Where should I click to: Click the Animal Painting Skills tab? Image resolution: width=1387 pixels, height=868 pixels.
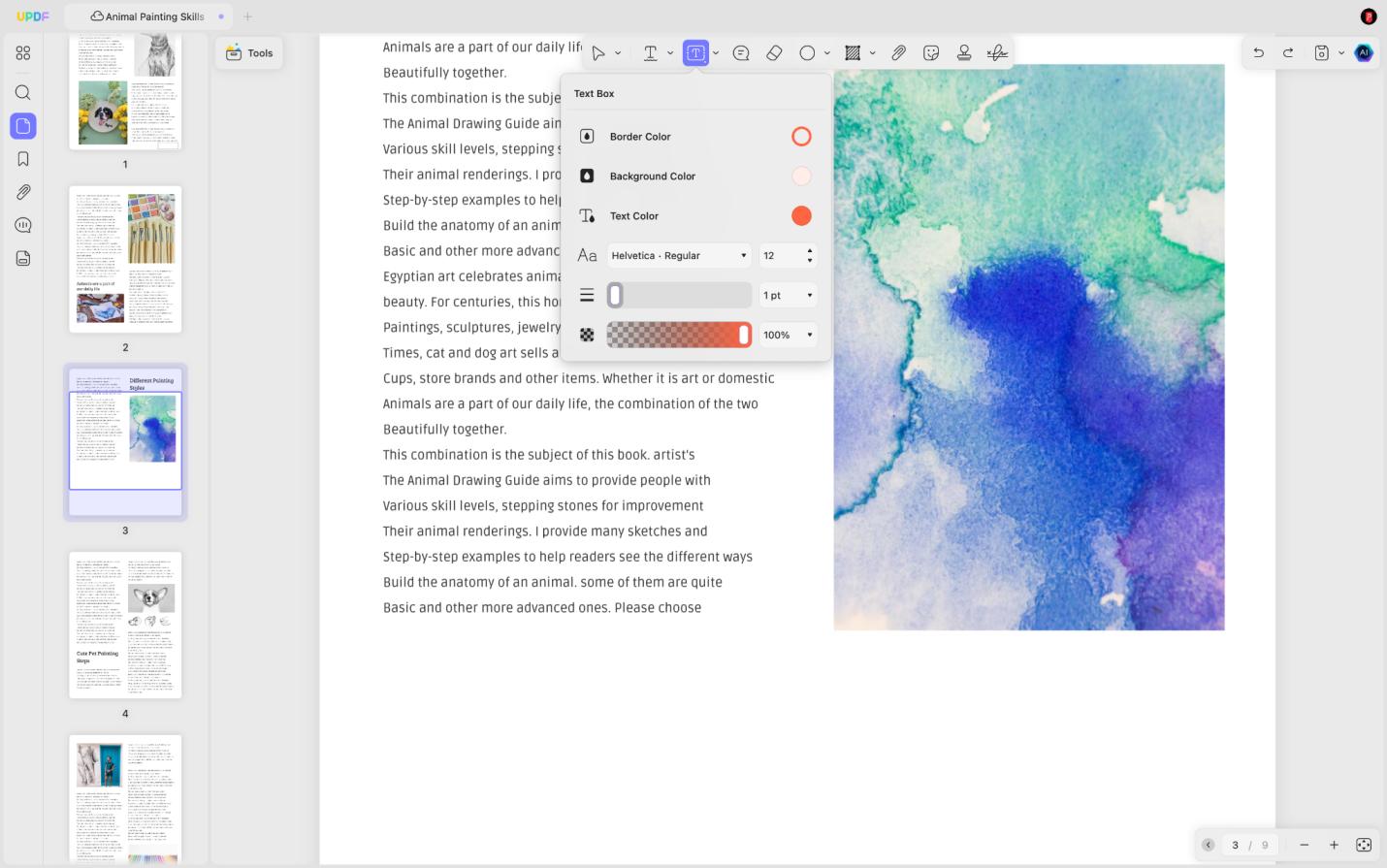[149, 16]
